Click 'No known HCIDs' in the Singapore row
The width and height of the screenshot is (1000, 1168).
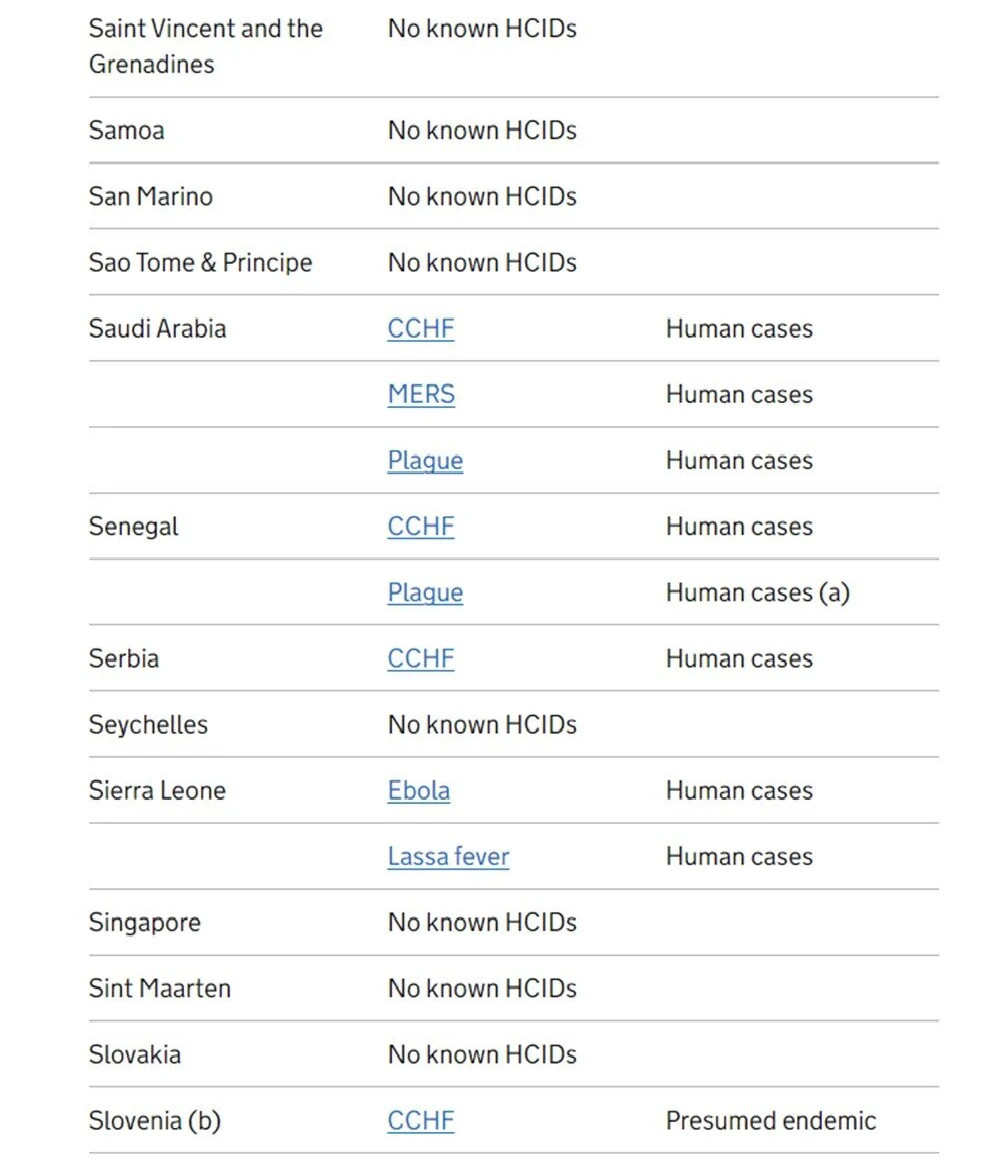tap(482, 922)
